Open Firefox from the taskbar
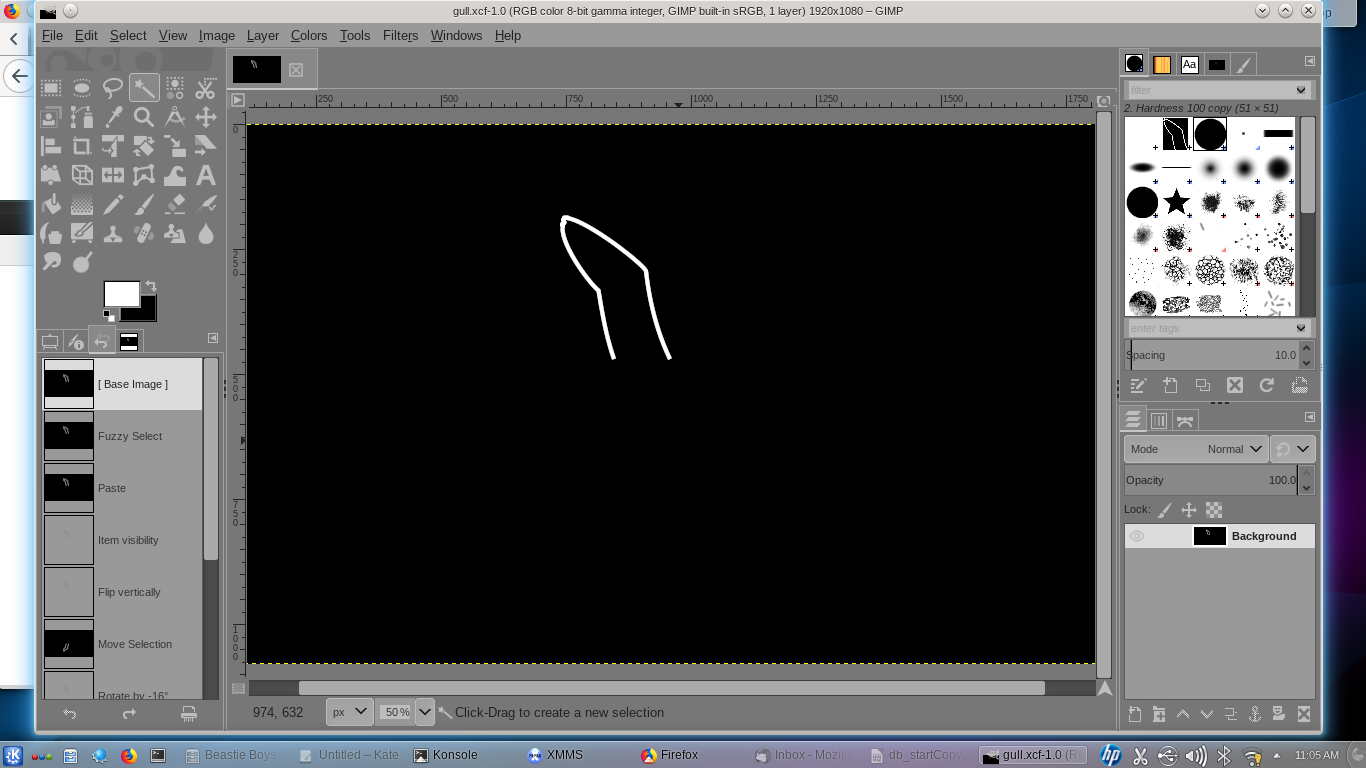1366x768 pixels. [x=671, y=755]
